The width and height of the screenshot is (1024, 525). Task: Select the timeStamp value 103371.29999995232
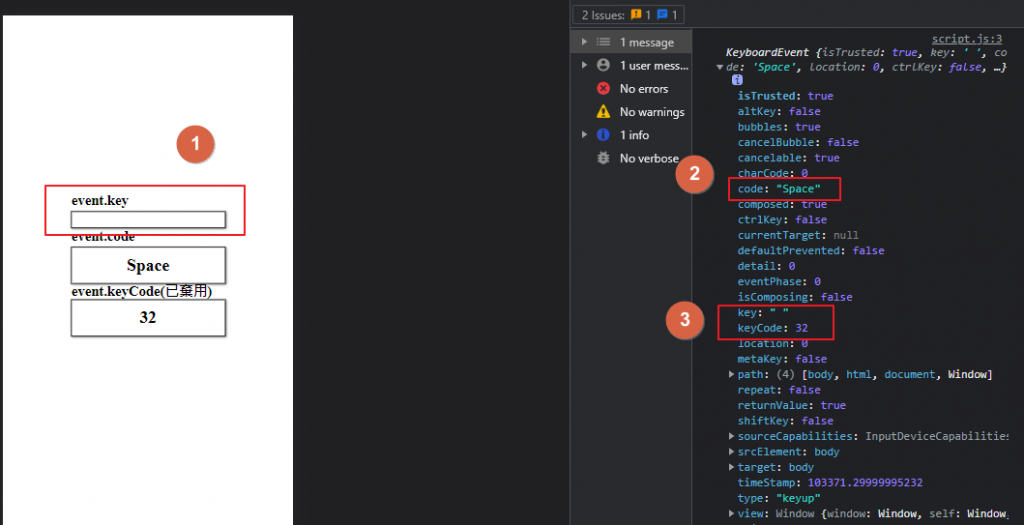tap(865, 483)
